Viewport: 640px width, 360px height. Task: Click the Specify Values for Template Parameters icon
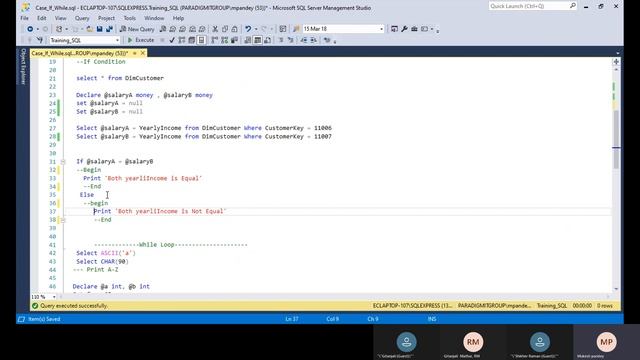327,40
